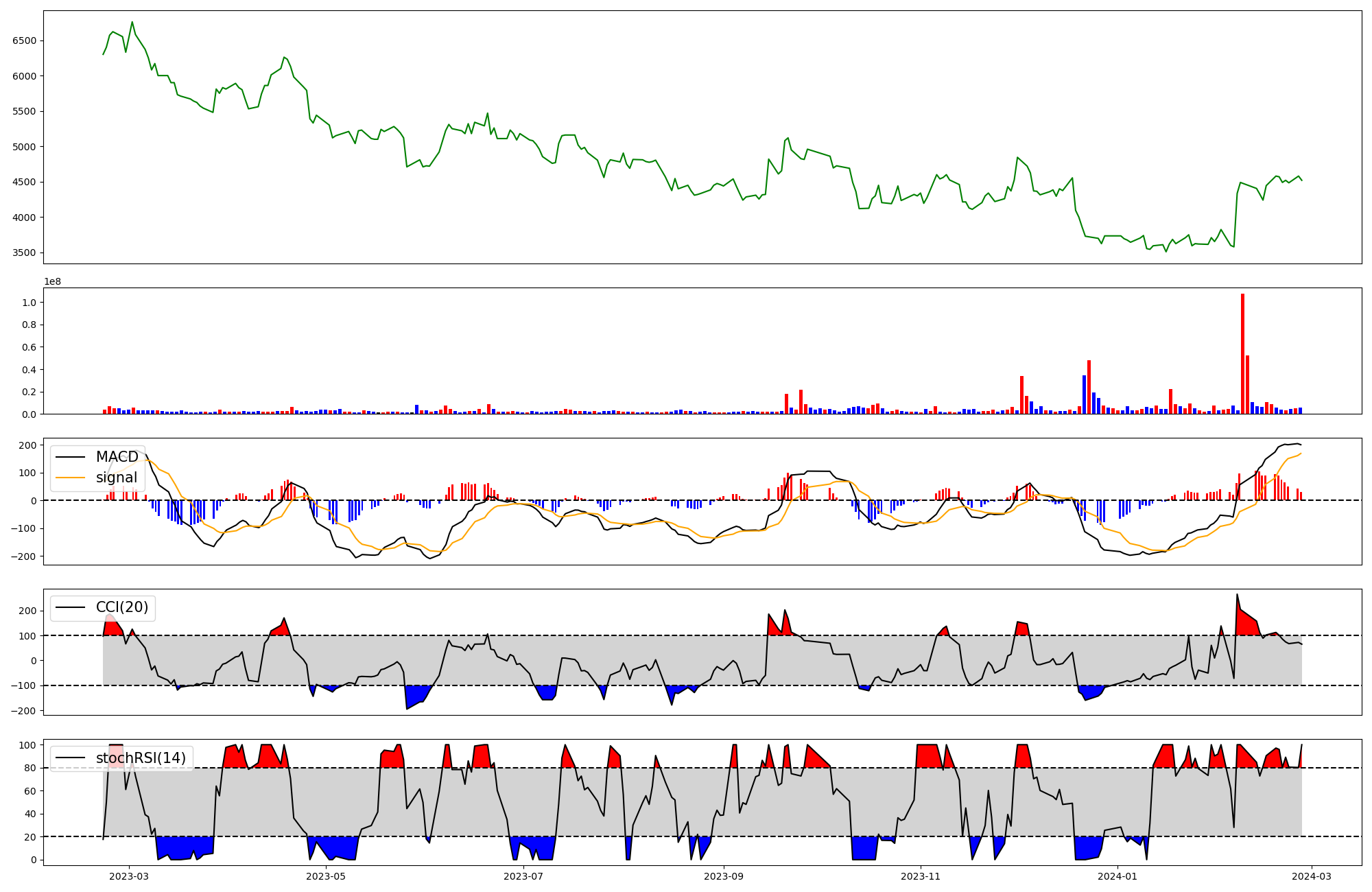The image size is (1372, 892).
Task: Click the 6500 price axis tick label
Action: 24,40
